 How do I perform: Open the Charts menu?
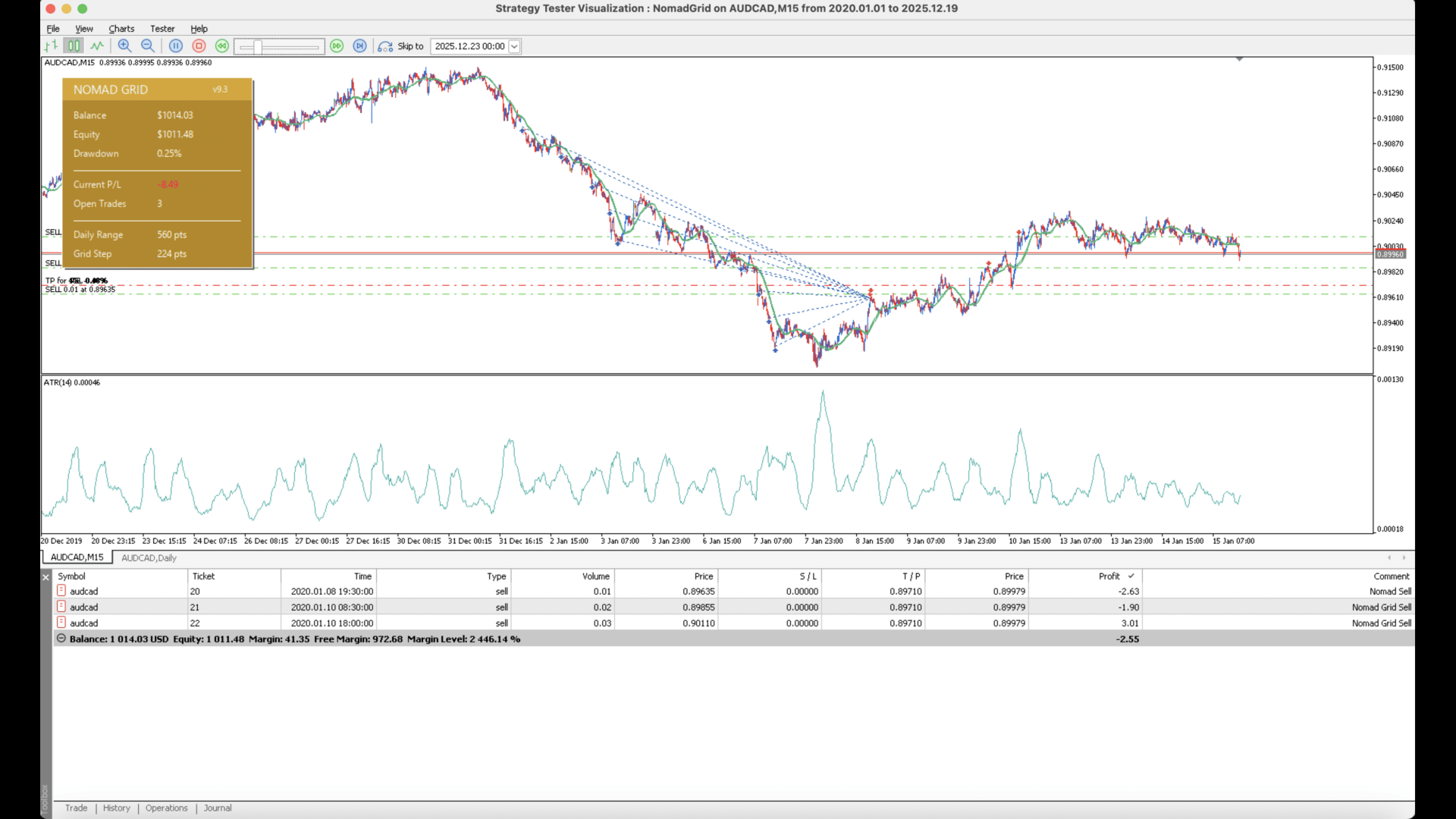[121, 29]
